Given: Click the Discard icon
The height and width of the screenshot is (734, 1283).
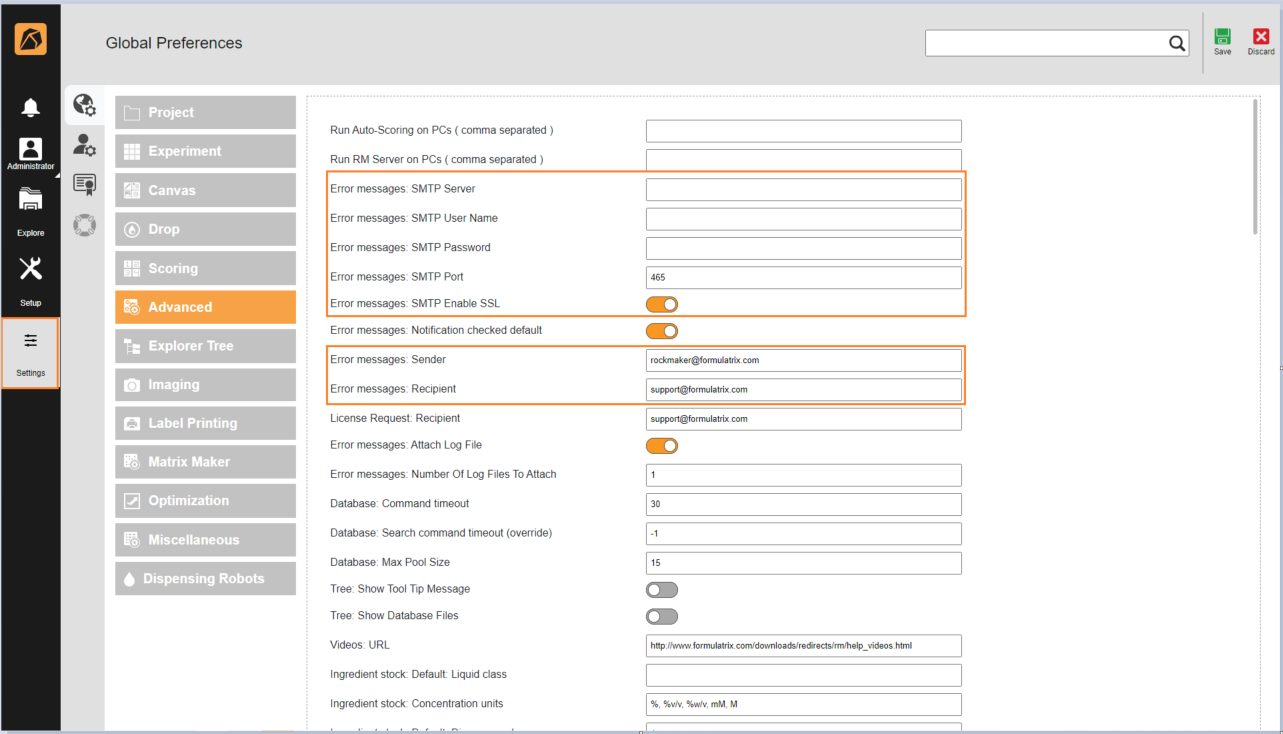Looking at the screenshot, I should click(1260, 37).
